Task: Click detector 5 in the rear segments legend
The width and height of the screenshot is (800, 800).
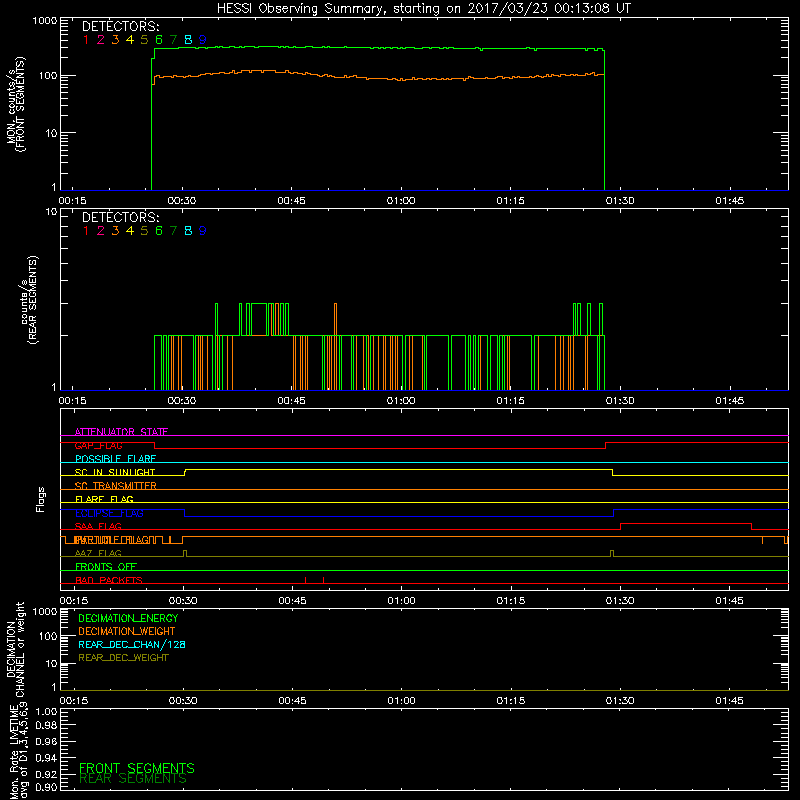Action: click(144, 231)
